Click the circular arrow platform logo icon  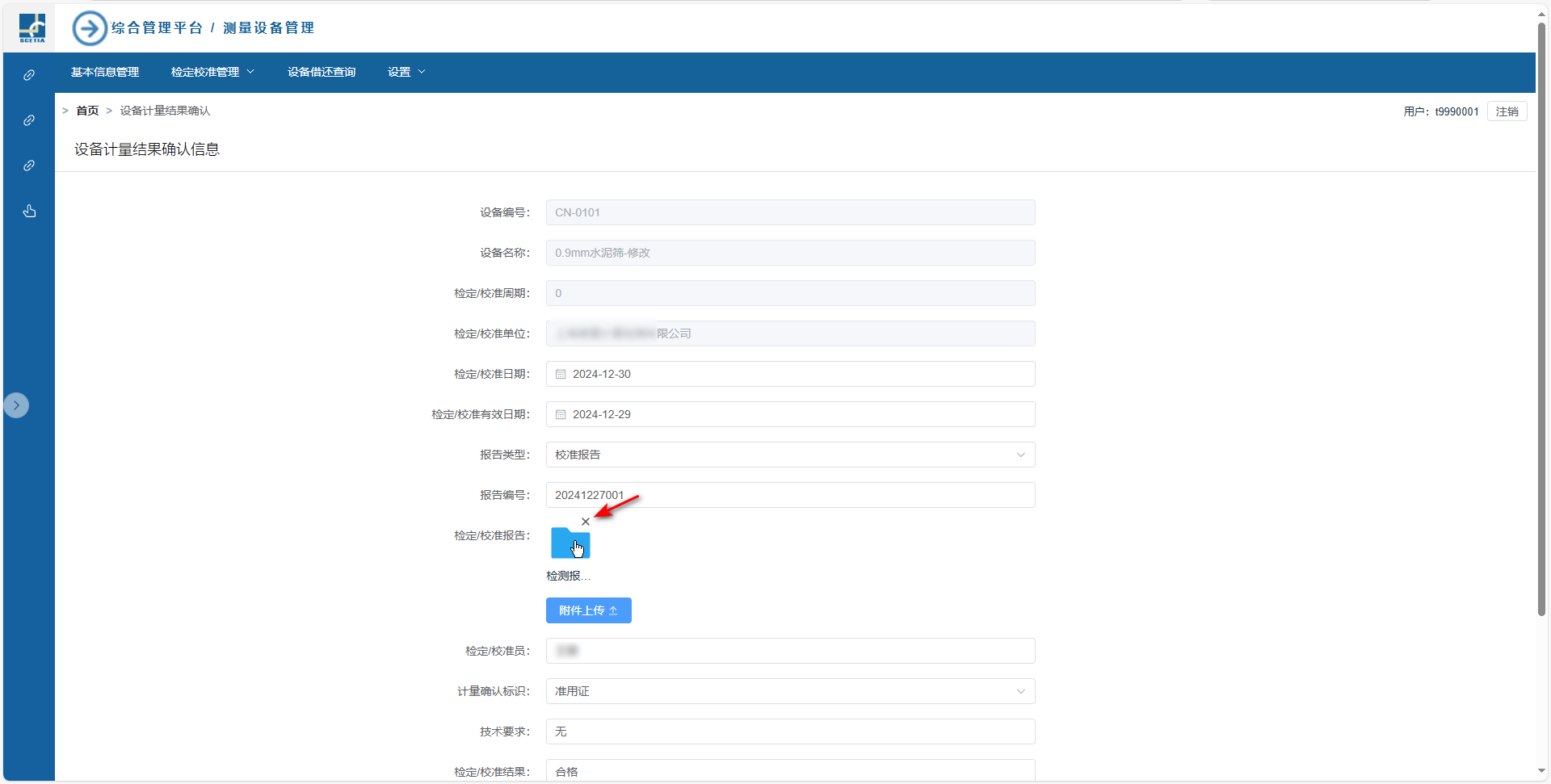(x=90, y=28)
